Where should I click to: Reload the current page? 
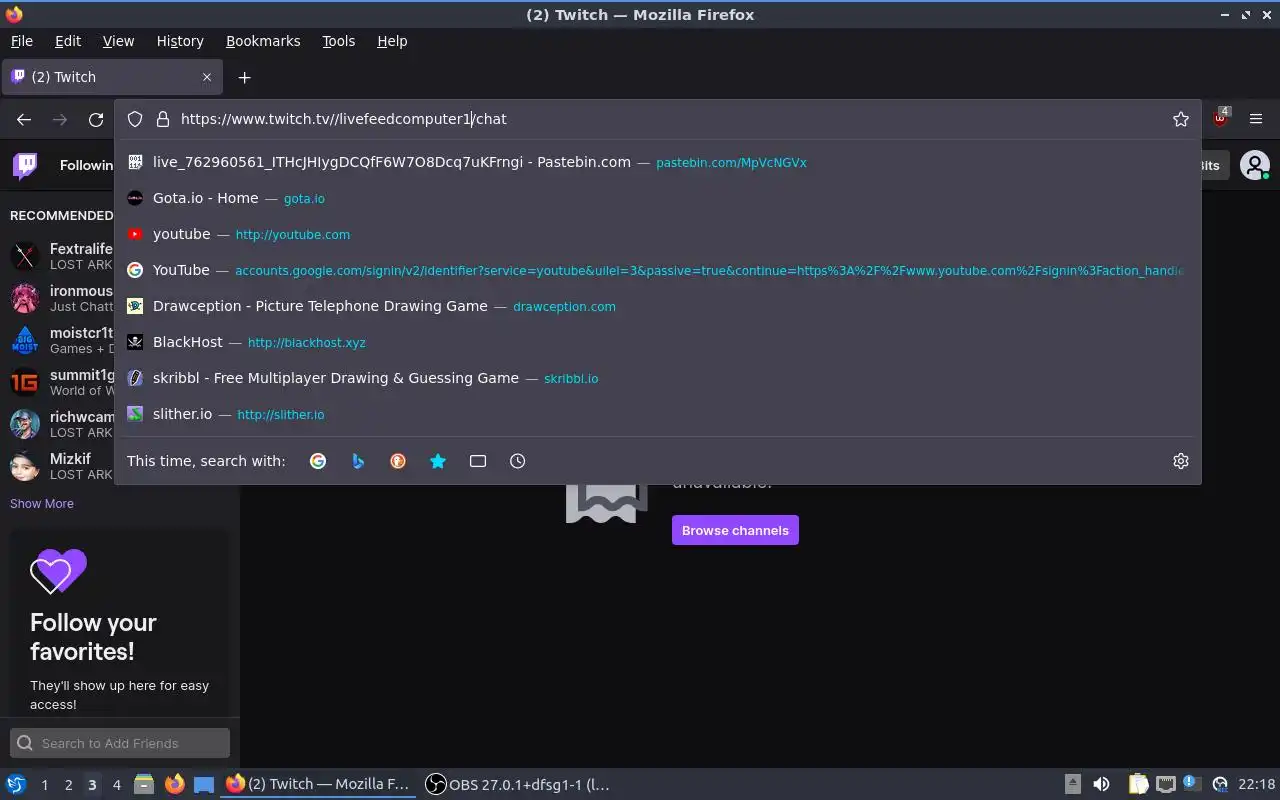tap(96, 119)
